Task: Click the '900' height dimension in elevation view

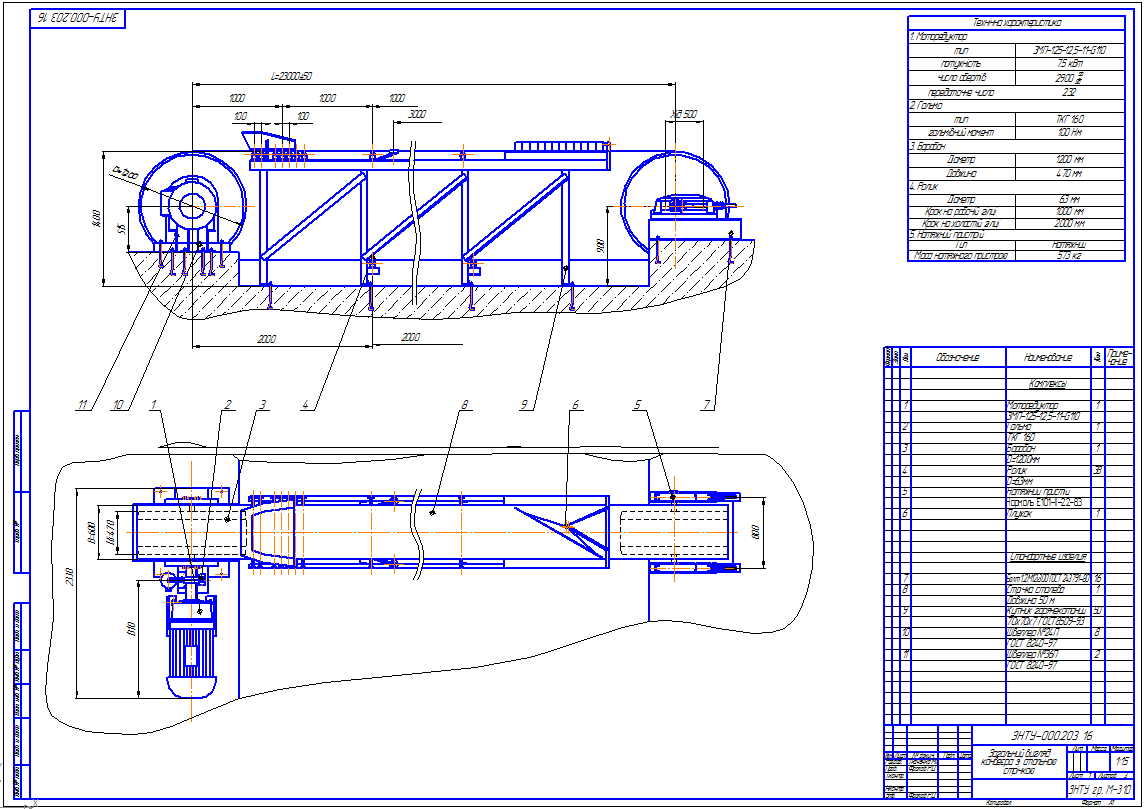Action: tap(601, 245)
